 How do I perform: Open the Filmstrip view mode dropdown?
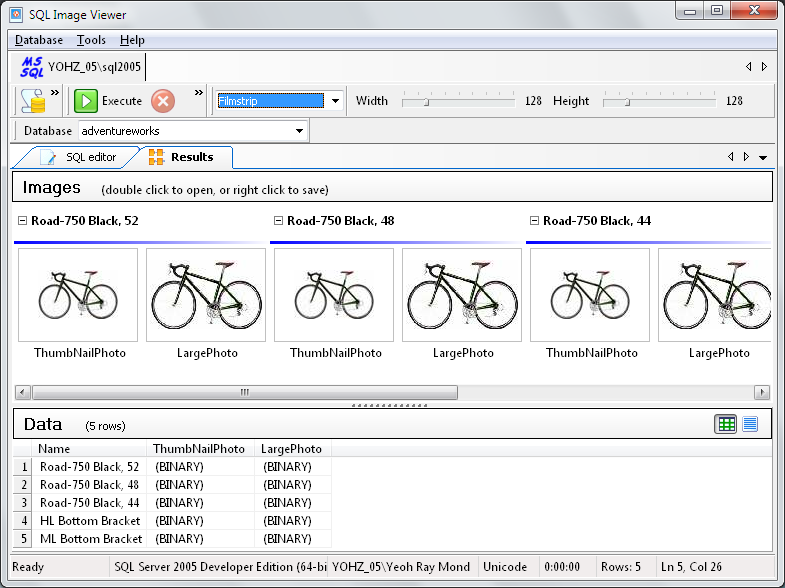[x=336, y=101]
